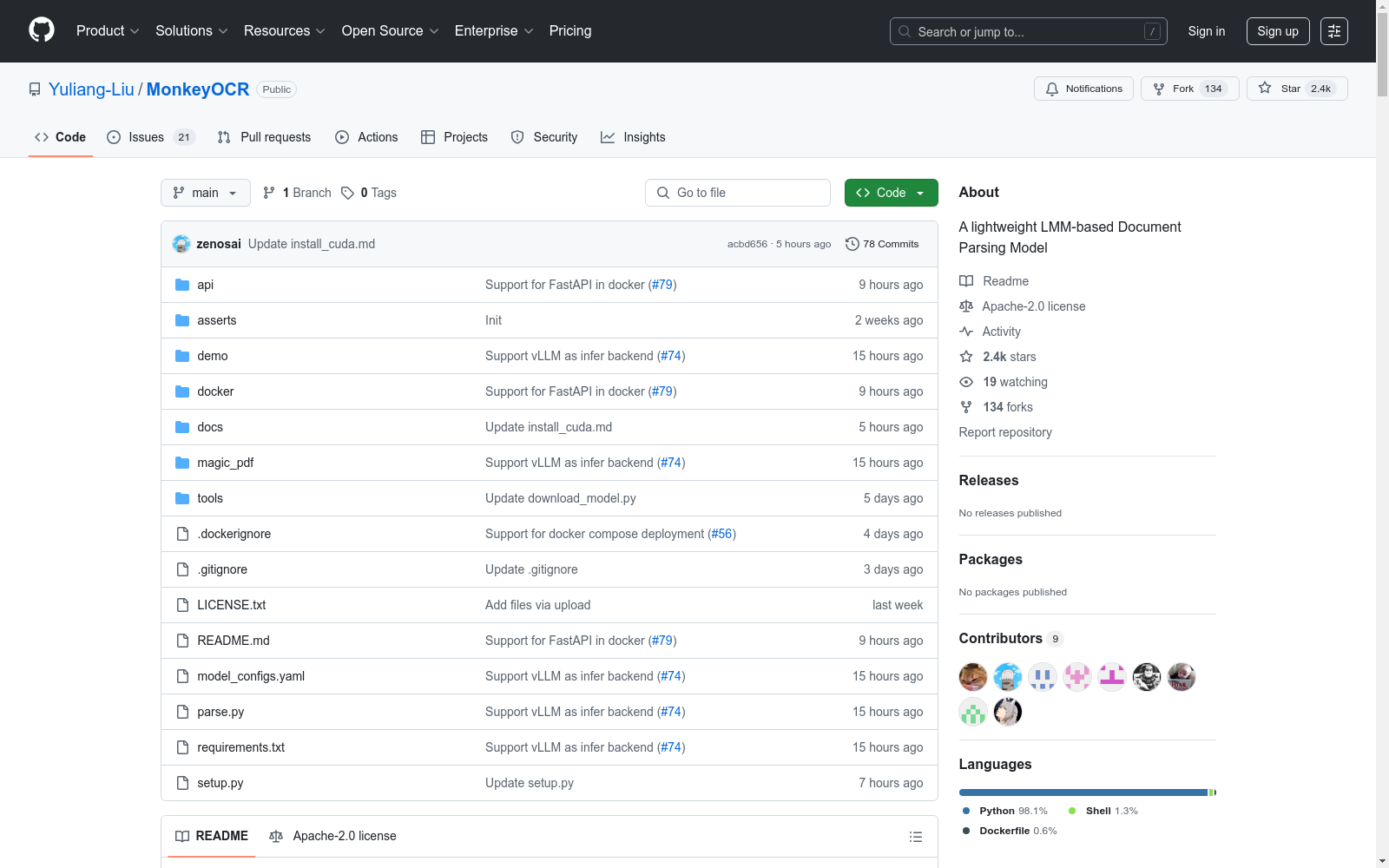This screenshot has width=1389, height=868.
Task: Fork the repository using Fork button
Action: tap(1190, 89)
